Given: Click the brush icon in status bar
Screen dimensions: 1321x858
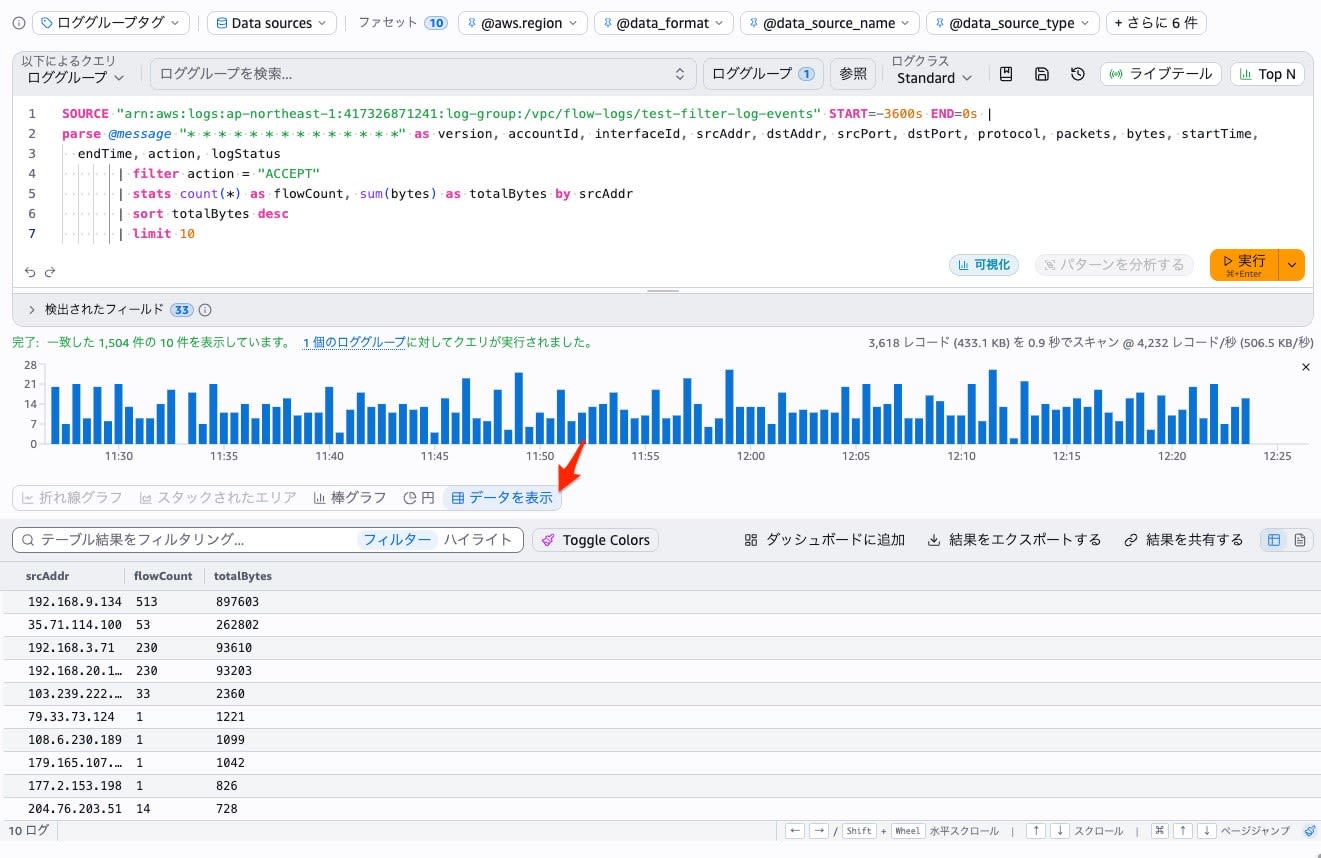Looking at the screenshot, I should pos(1310,831).
